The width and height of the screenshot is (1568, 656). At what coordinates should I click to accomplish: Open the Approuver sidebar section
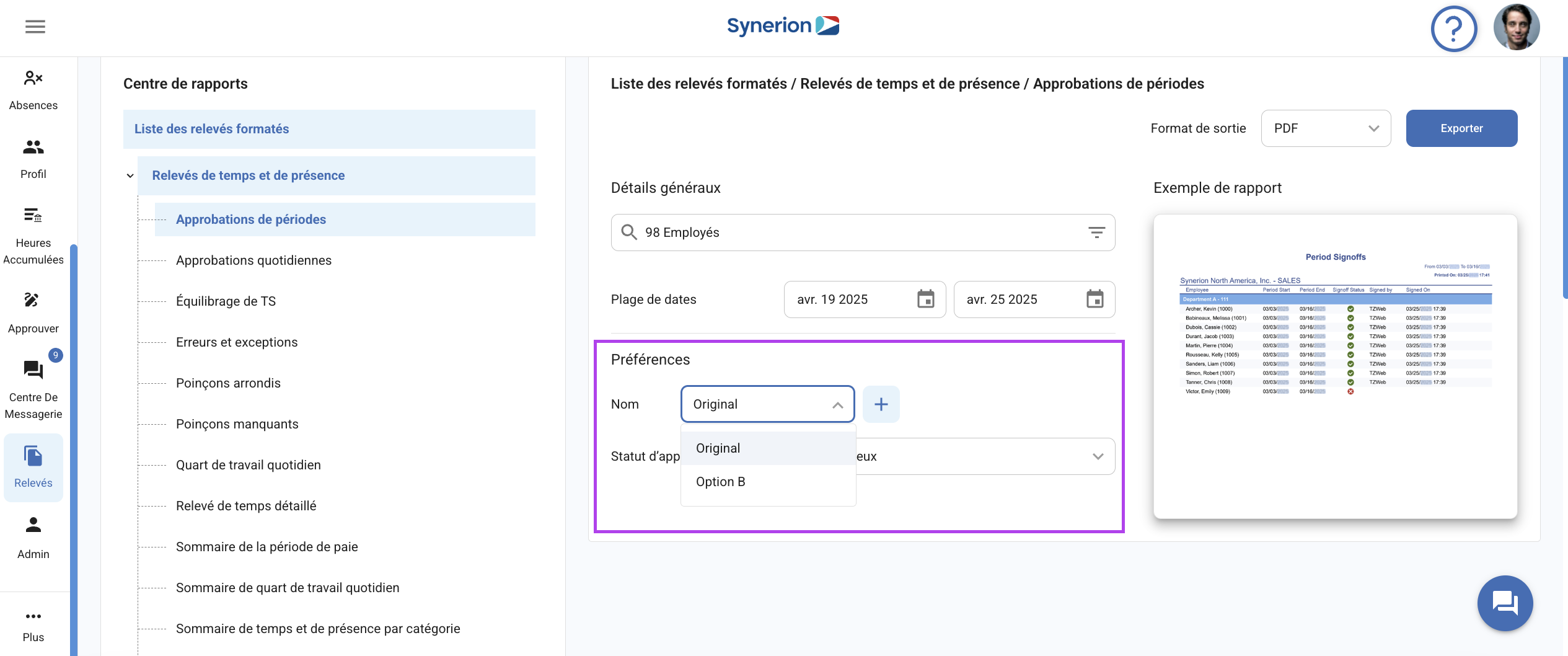click(x=33, y=312)
